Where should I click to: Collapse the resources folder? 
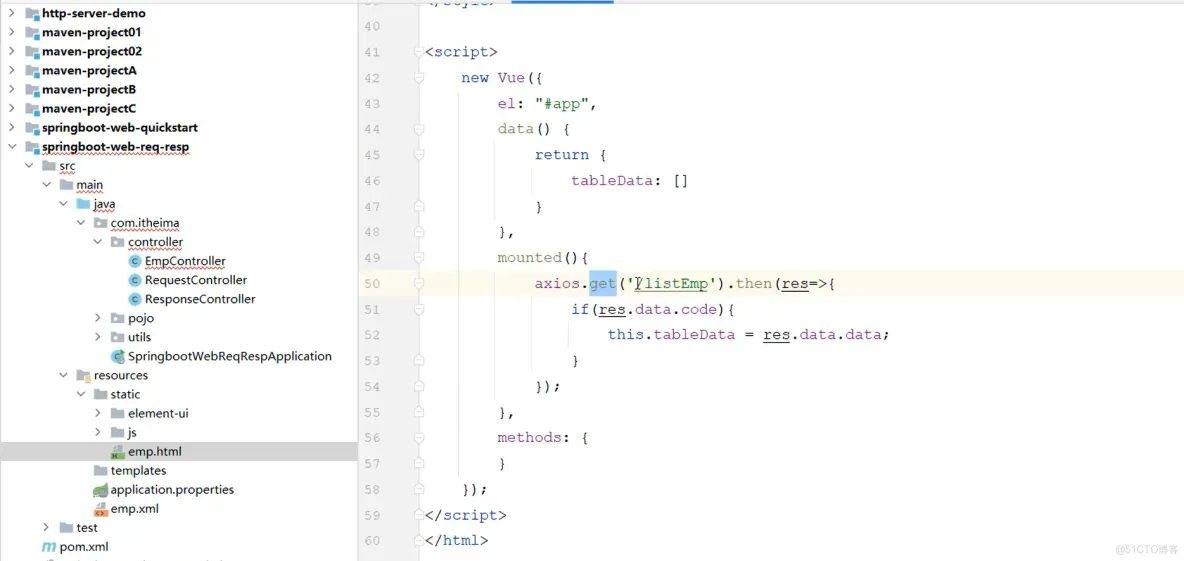(63, 375)
